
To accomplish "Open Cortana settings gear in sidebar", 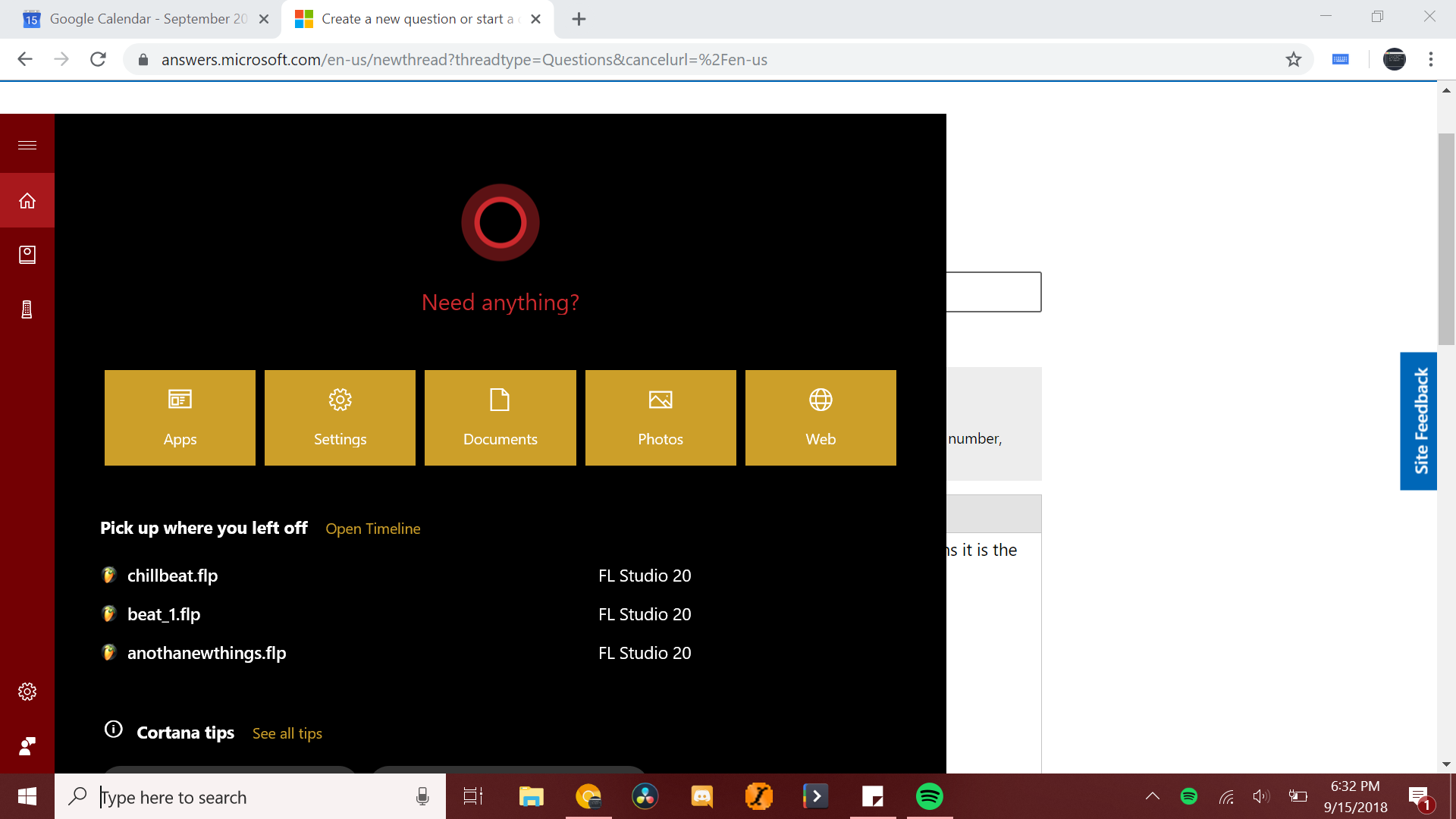I will coord(27,692).
